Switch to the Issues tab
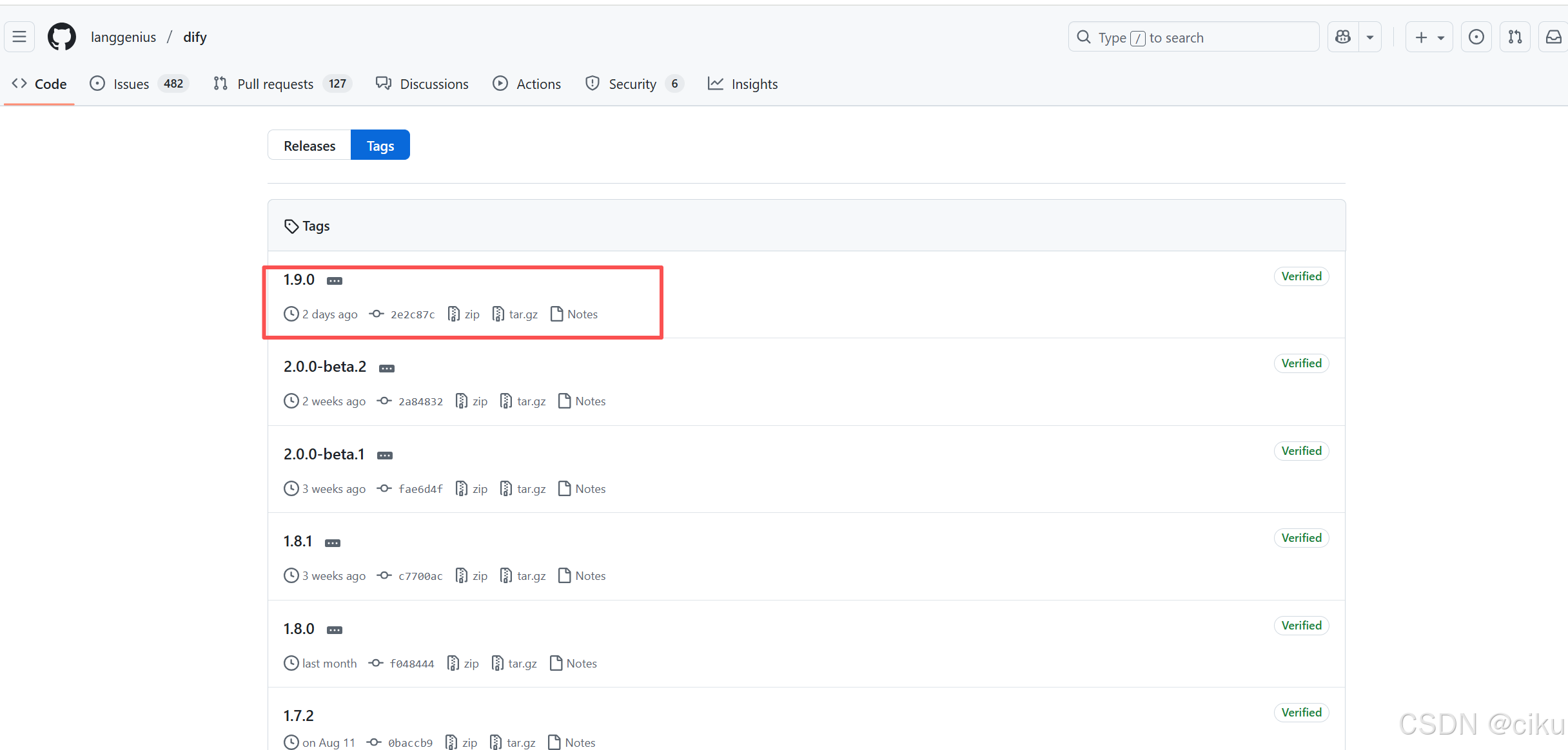Image resolution: width=1568 pixels, height=750 pixels. (x=139, y=84)
